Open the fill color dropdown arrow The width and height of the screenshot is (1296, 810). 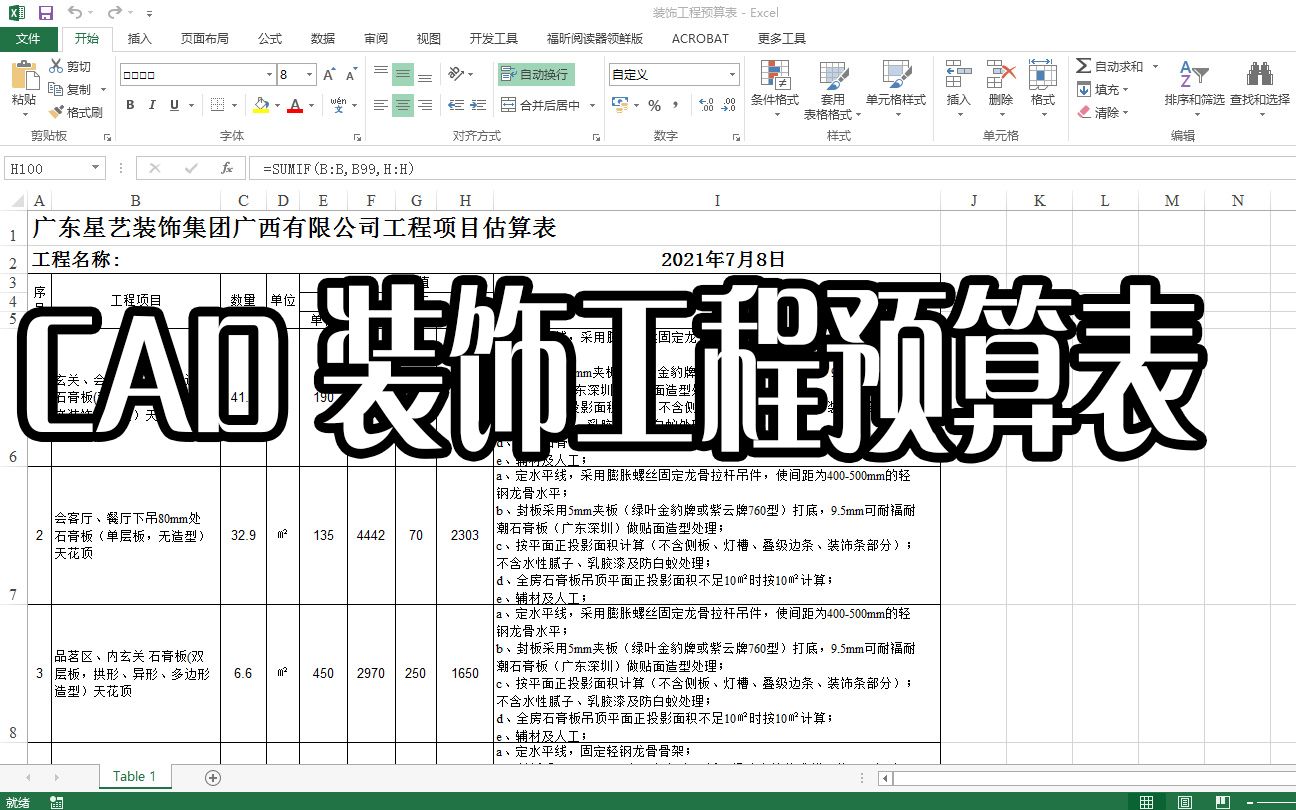[278, 105]
